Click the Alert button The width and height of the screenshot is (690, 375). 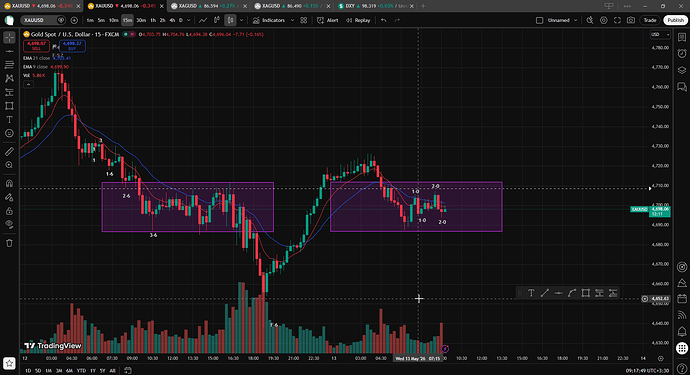coord(328,20)
